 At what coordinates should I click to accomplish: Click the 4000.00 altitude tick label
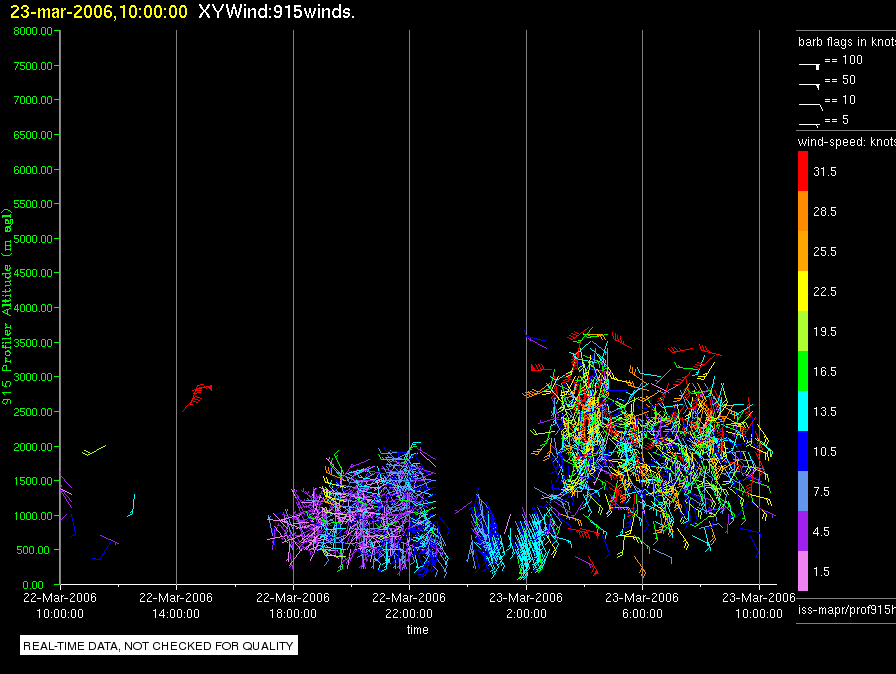33,308
